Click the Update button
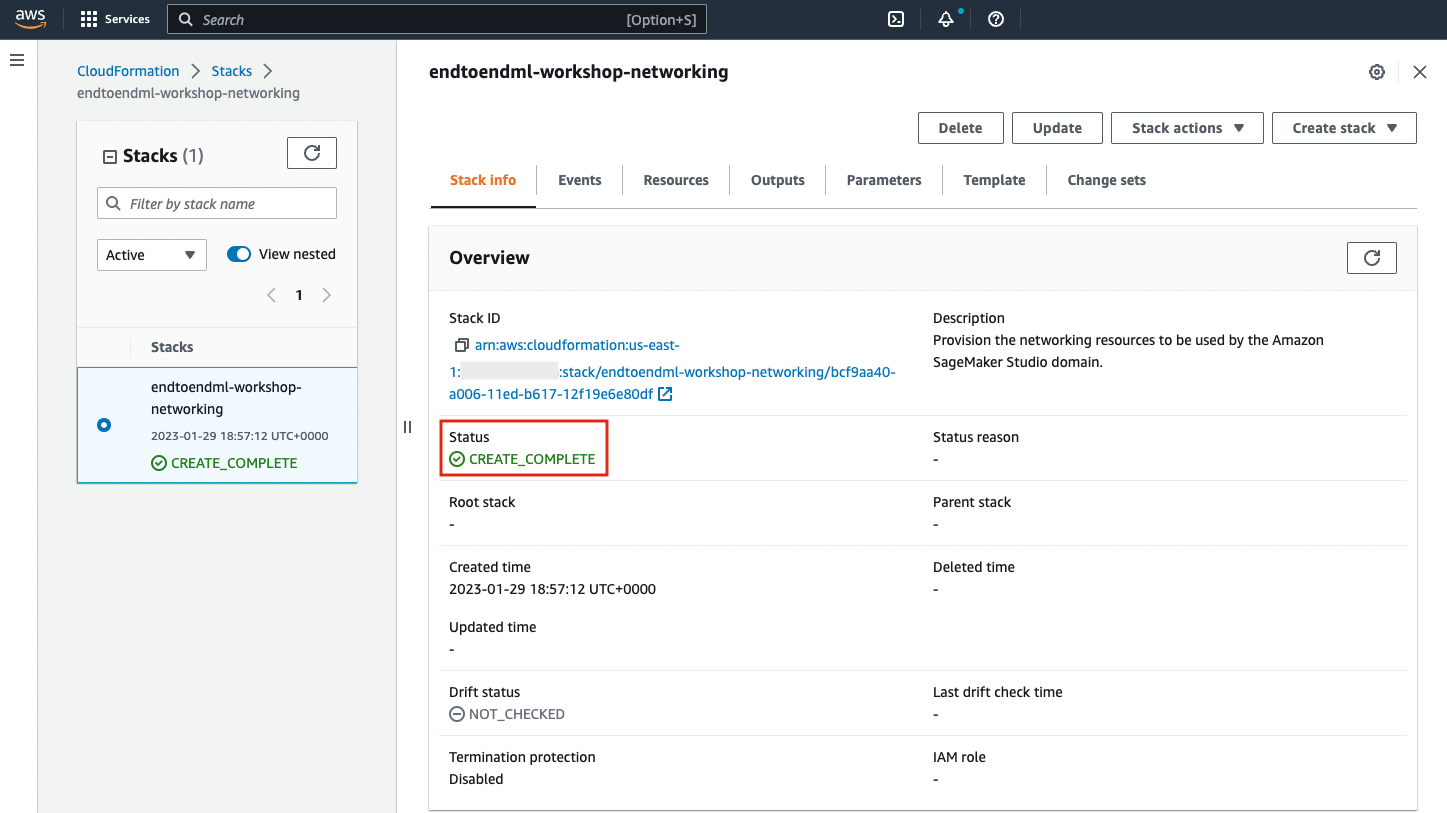 click(1057, 128)
